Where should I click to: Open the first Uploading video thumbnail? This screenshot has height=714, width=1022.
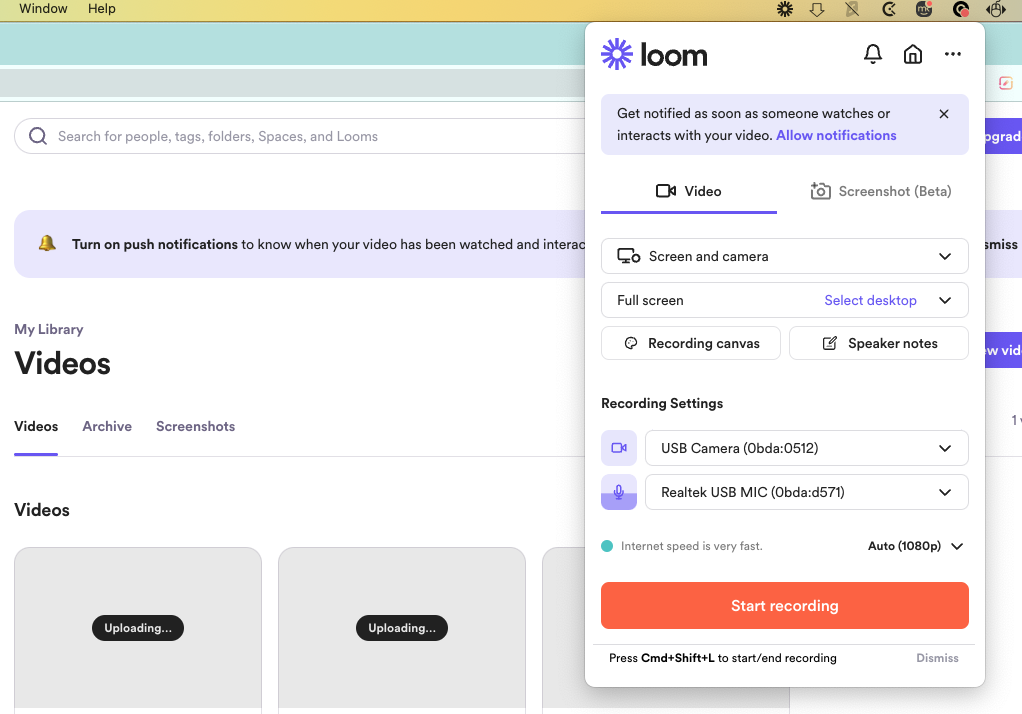[138, 628]
